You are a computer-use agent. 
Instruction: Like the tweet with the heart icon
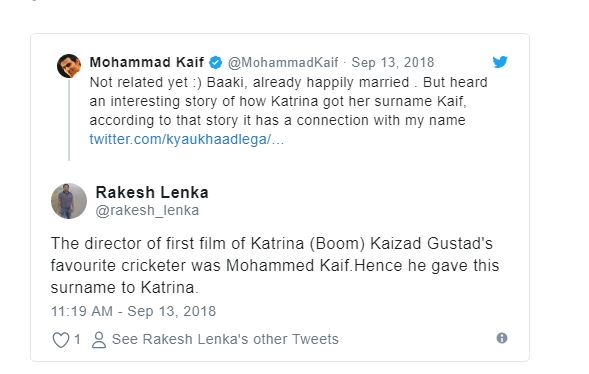[60, 340]
